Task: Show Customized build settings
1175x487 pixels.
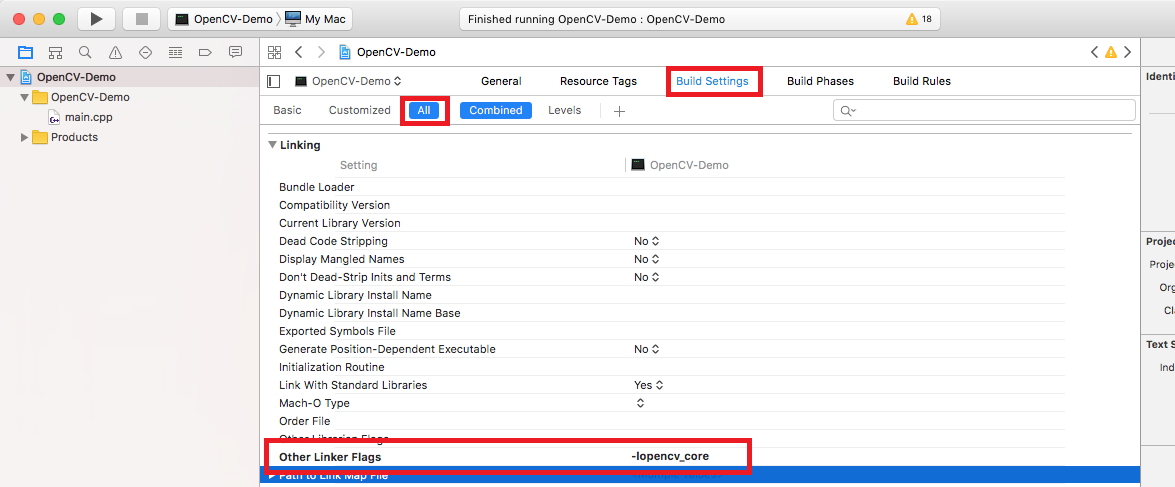Action: pos(360,110)
